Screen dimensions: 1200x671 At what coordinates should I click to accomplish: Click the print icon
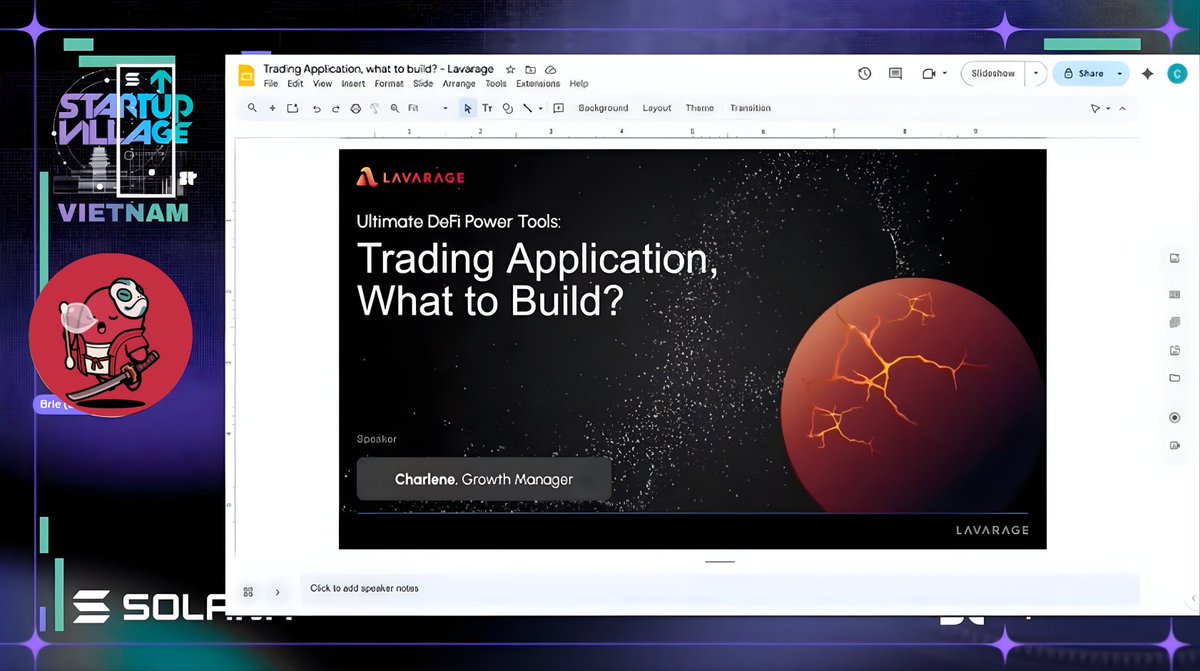coord(355,108)
